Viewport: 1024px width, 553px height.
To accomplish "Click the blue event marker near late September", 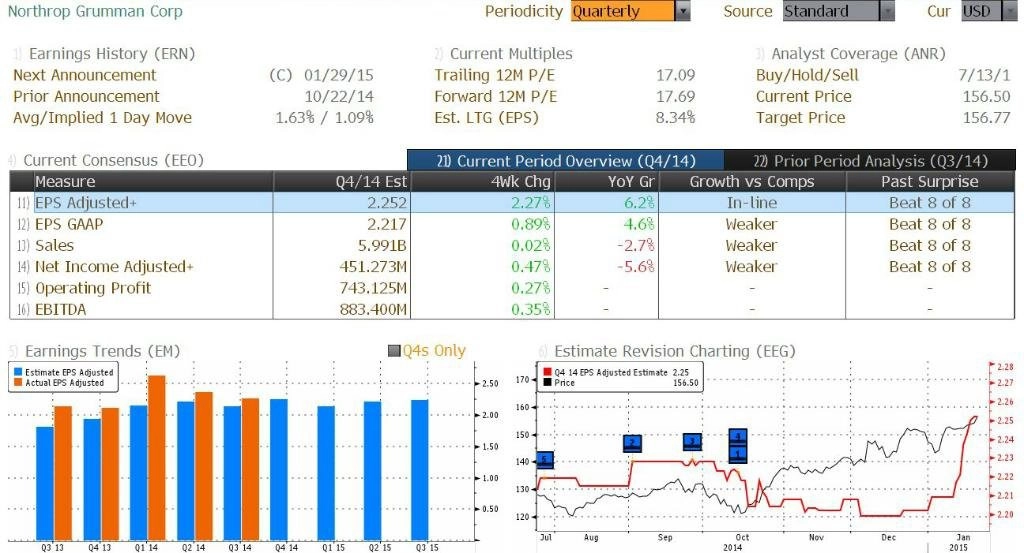I will pos(692,442).
